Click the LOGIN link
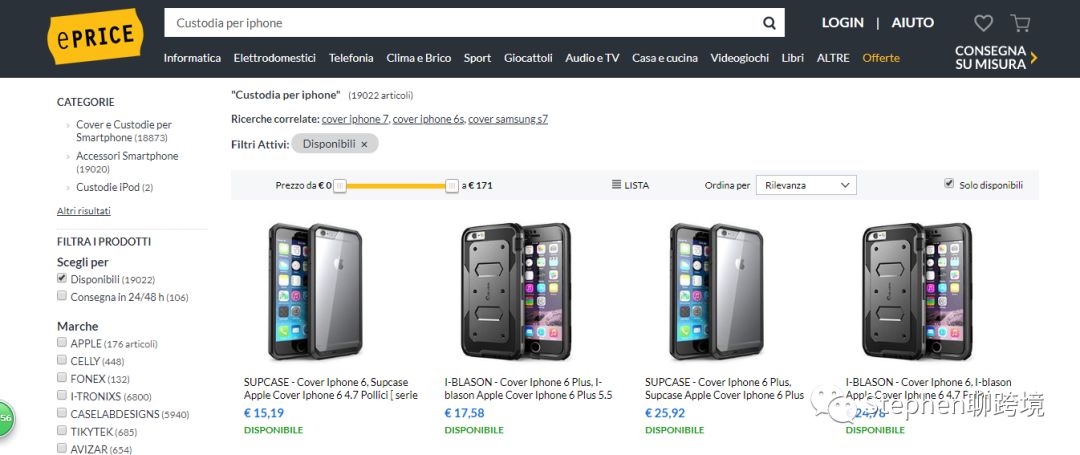Screen dimensions: 1080x455 [x=842, y=23]
